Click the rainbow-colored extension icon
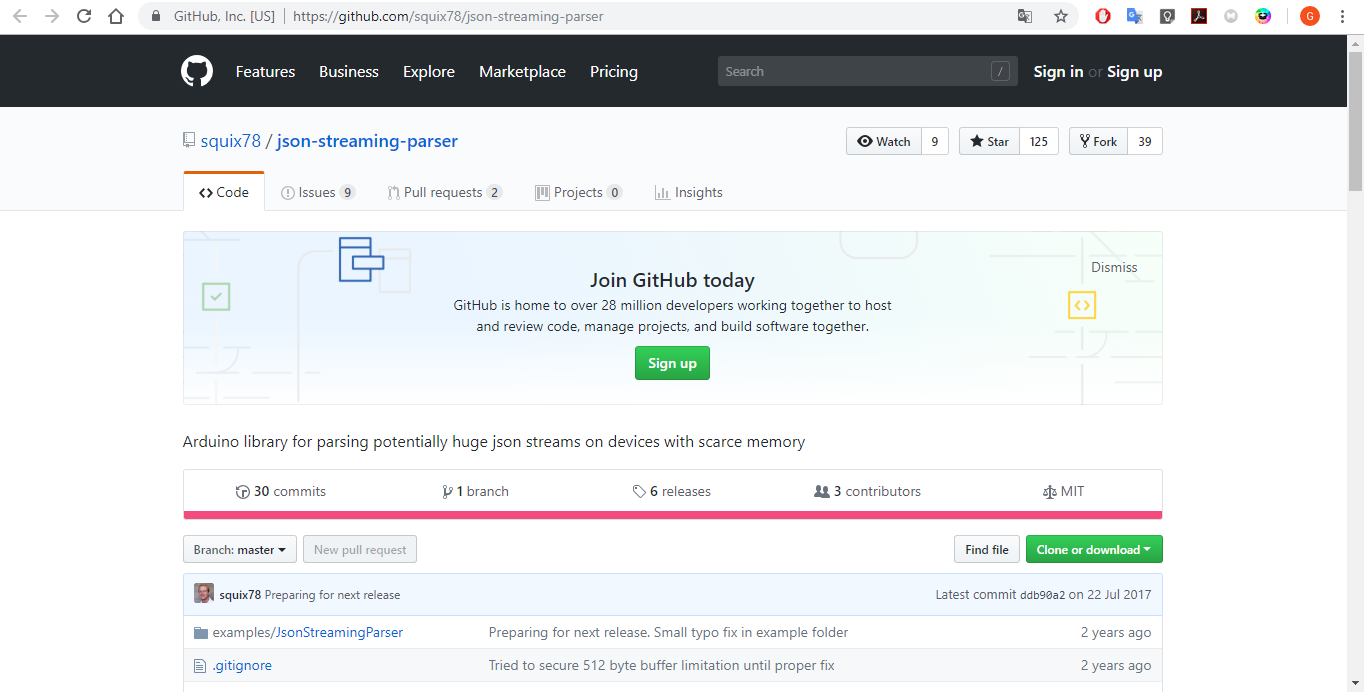This screenshot has height=694, width=1368. pyautogui.click(x=1263, y=16)
